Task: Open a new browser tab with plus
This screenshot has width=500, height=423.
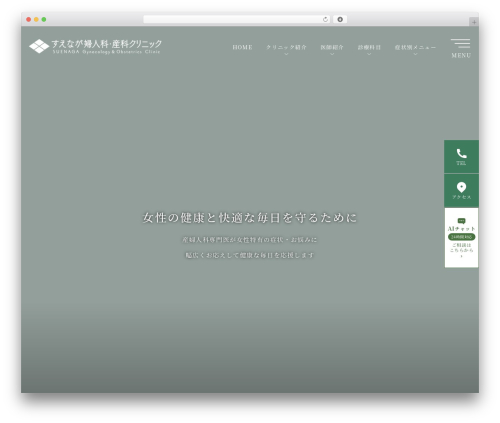Action: point(474,22)
